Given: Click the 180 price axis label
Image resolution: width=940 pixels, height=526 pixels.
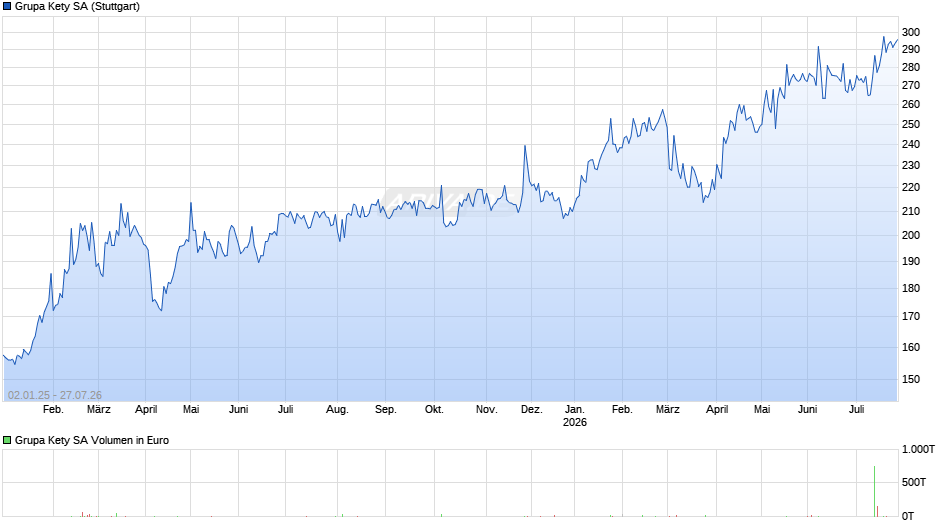Looking at the screenshot, I should click(911, 288).
